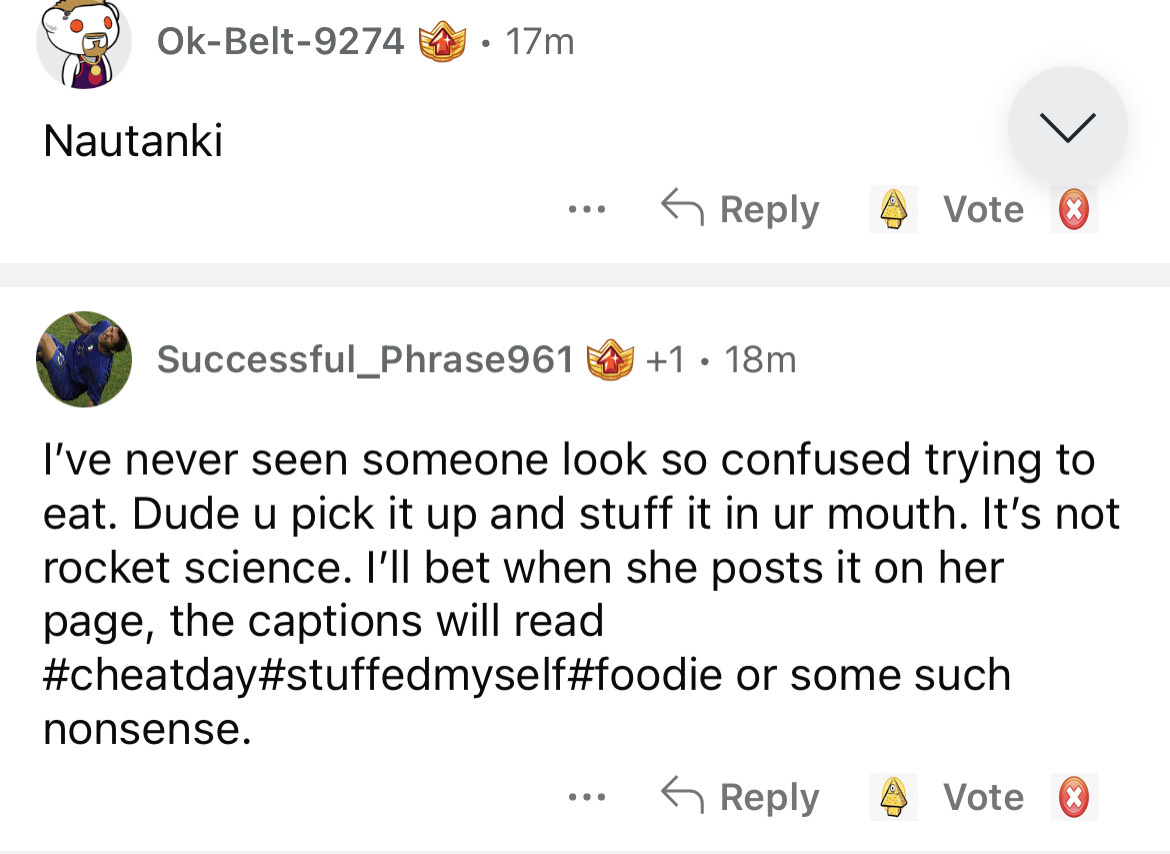The height and width of the screenshot is (854, 1170).
Task: Visit the Successful_Phrase961 username link
Action: tap(365, 359)
